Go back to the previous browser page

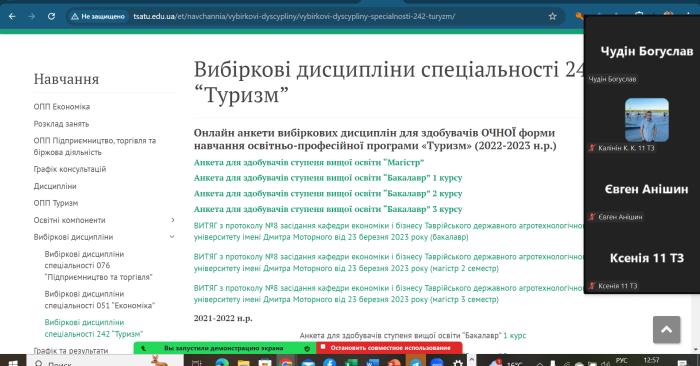click(x=12, y=17)
